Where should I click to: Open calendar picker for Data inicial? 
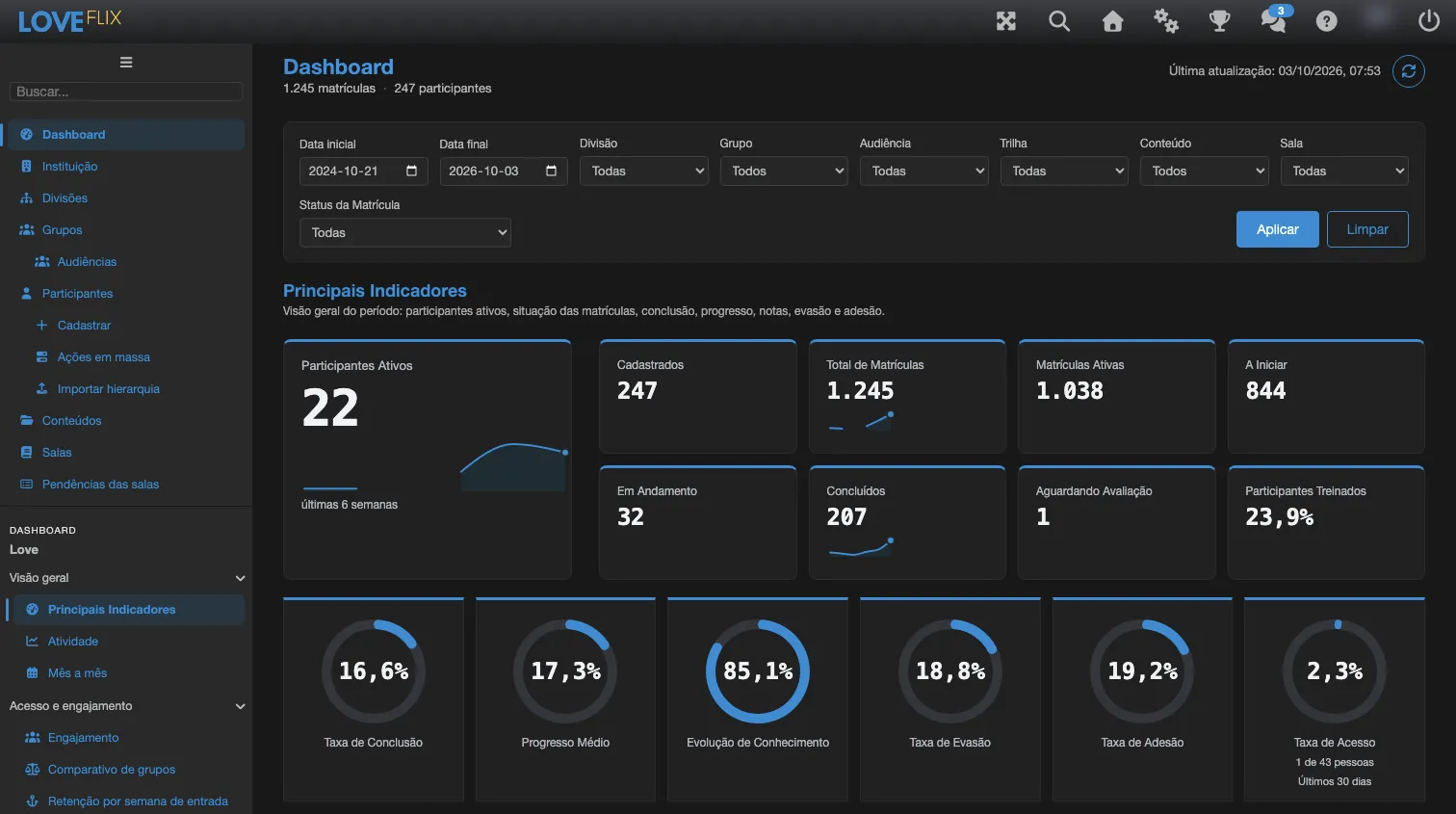411,171
